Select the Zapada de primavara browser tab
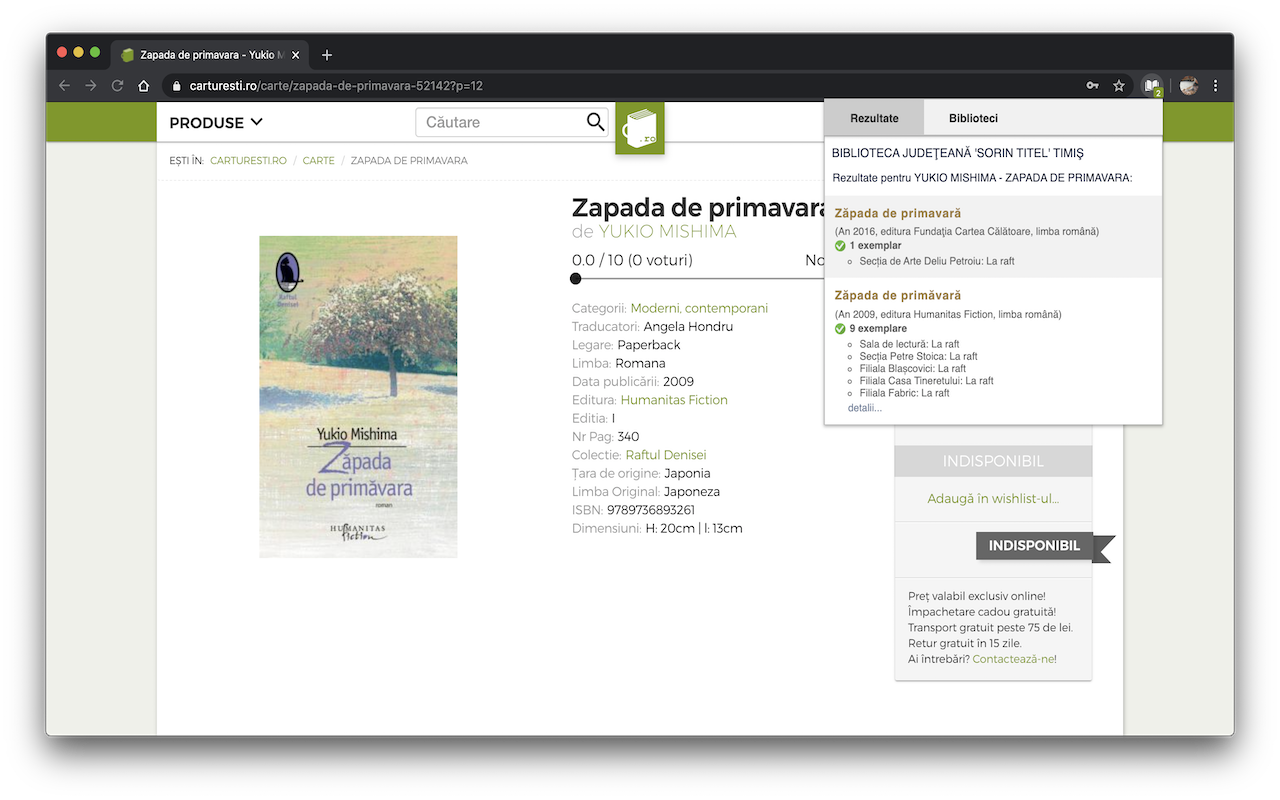The height and width of the screenshot is (800, 1280). [212, 55]
